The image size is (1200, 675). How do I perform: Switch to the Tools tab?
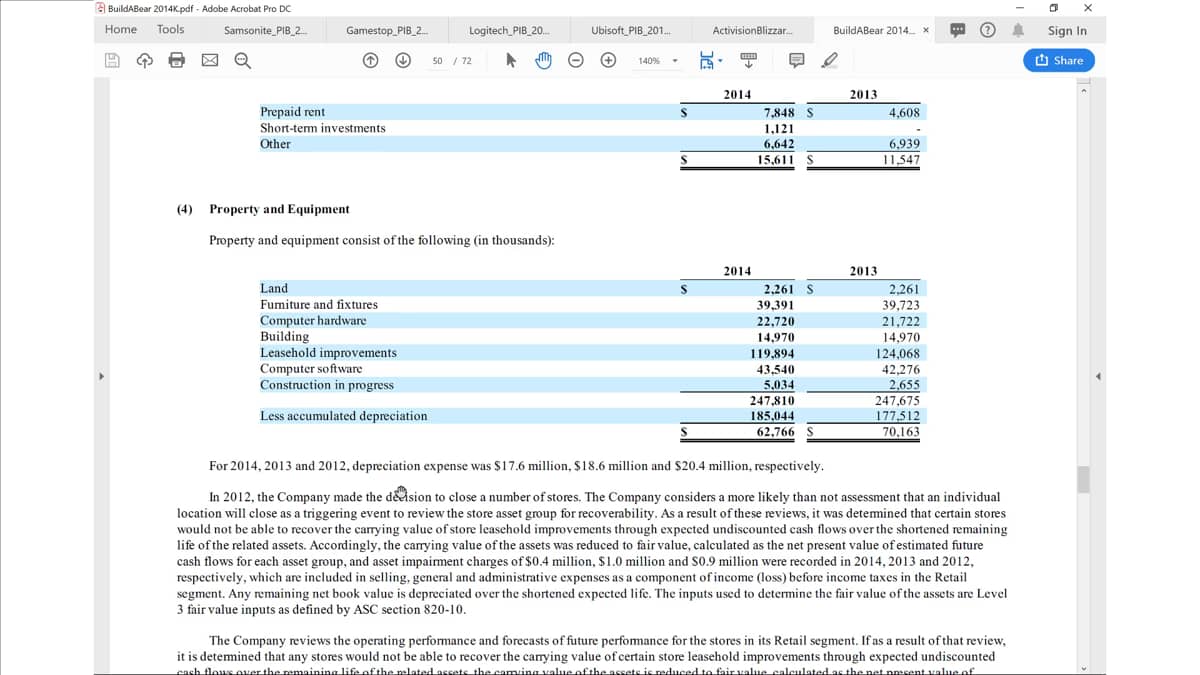(170, 30)
